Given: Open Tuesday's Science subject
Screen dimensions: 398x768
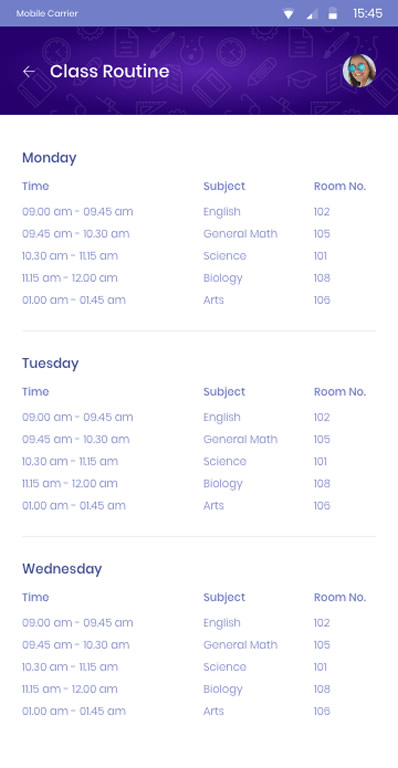Looking at the screenshot, I should pos(225,461).
